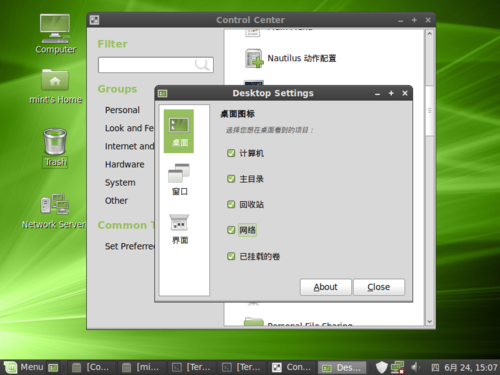500x375 pixels.
Task: Click the Control Center title bar icon
Action: [x=94, y=20]
